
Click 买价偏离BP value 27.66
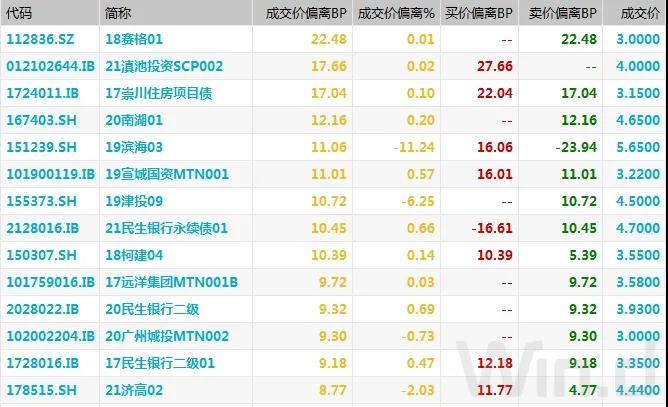[x=495, y=66]
